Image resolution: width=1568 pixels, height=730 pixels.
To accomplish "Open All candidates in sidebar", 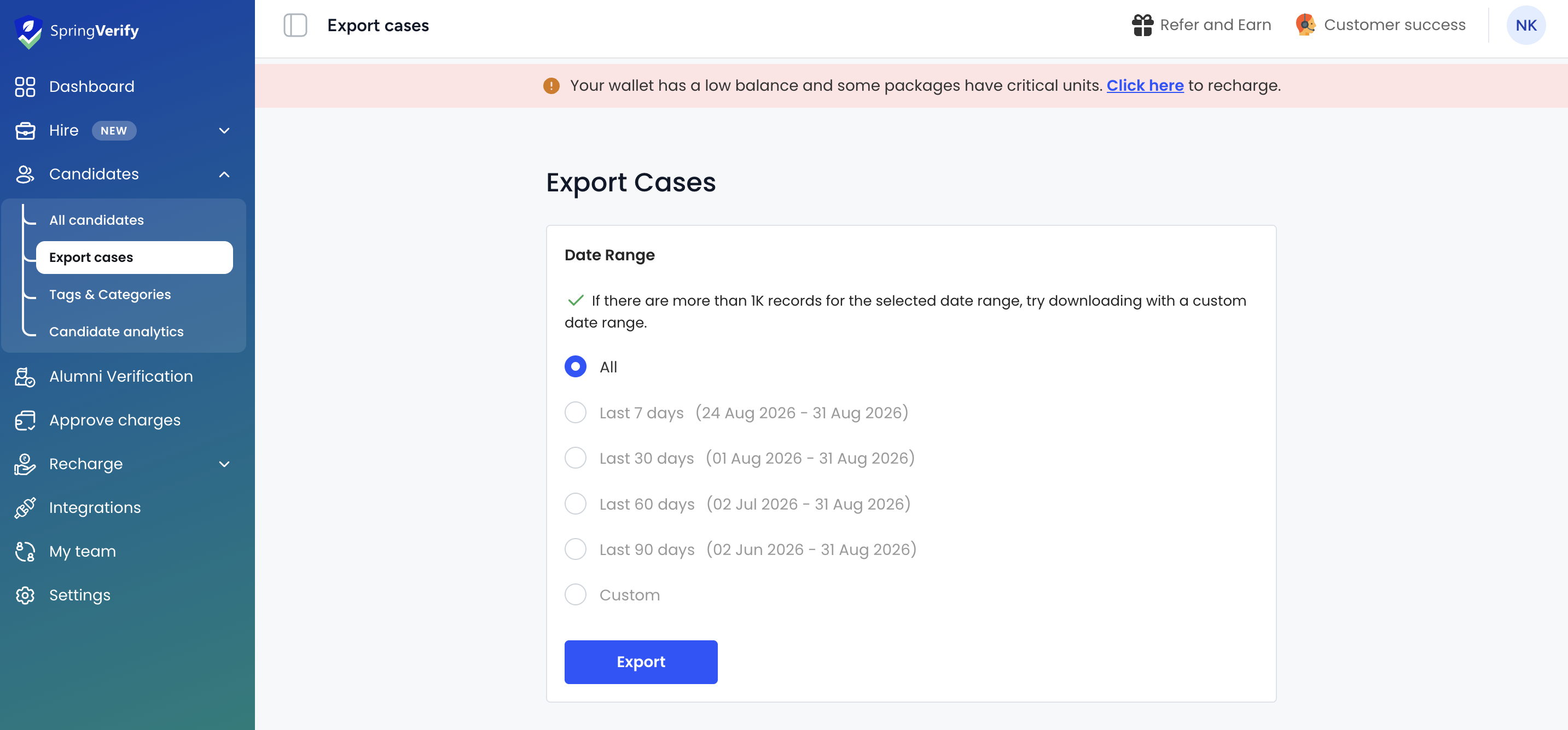I will [96, 220].
